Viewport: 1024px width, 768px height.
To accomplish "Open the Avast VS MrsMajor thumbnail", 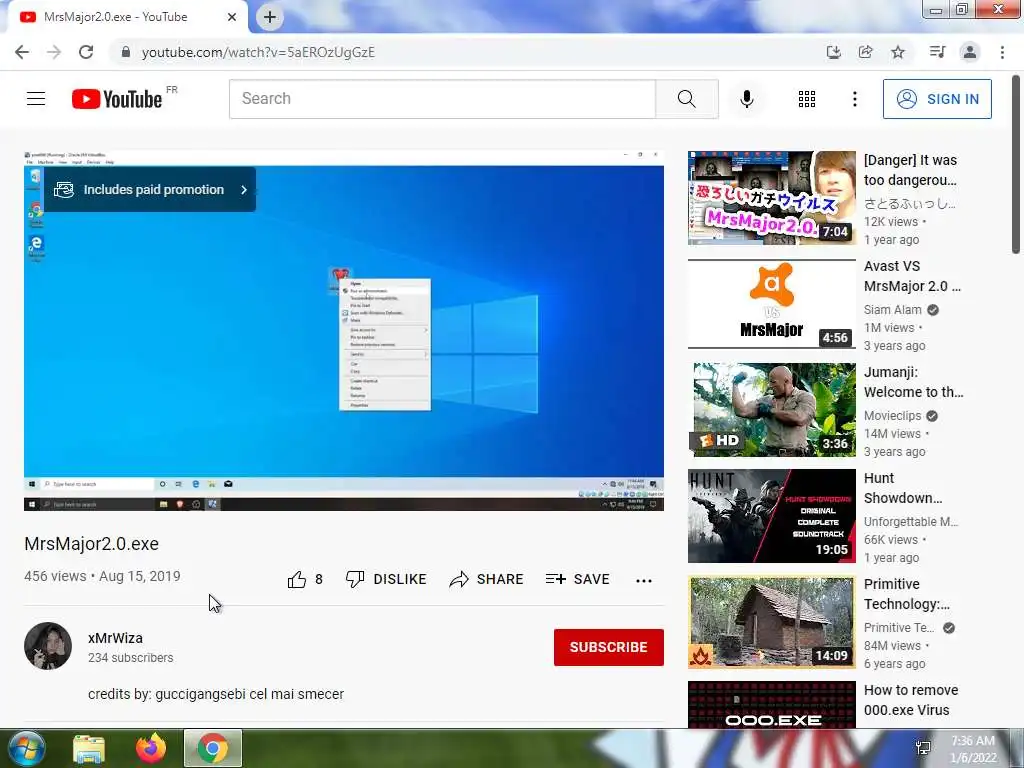I will click(x=771, y=304).
